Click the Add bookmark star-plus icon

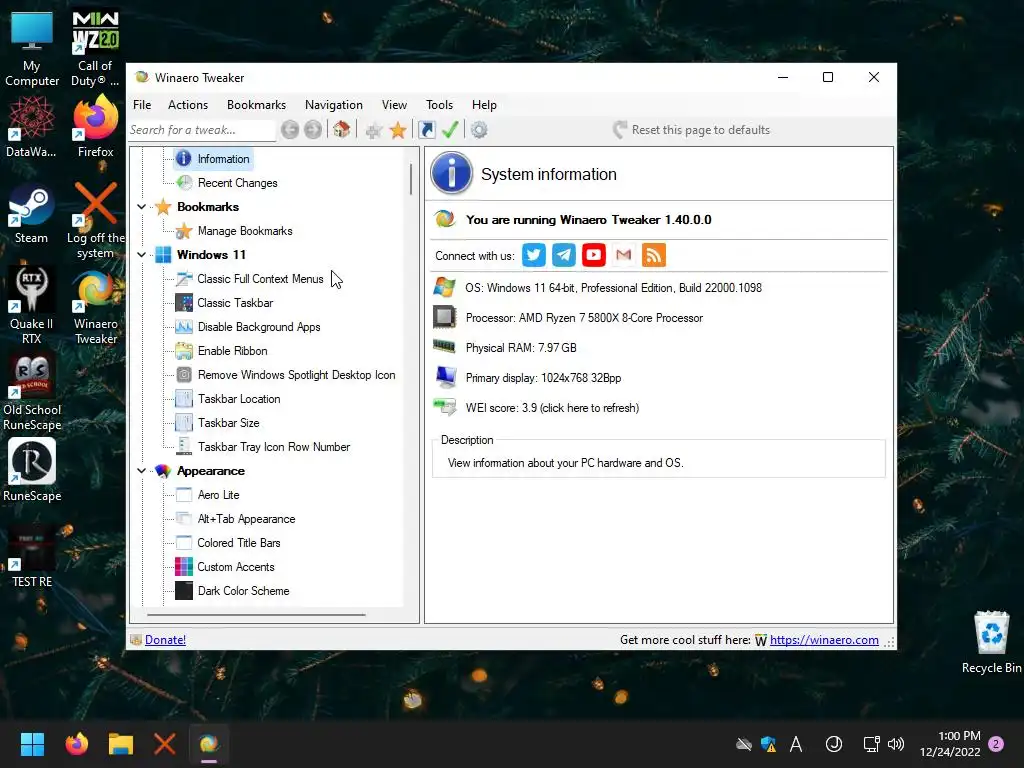coord(374,131)
